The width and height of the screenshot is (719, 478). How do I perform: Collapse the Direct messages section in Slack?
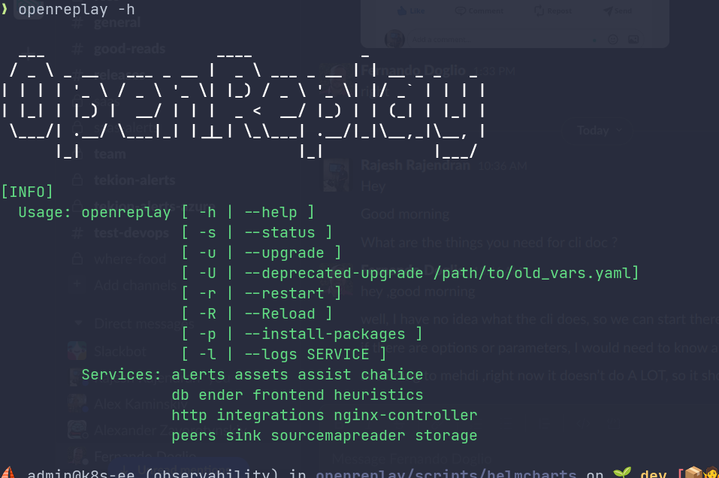tap(78, 323)
